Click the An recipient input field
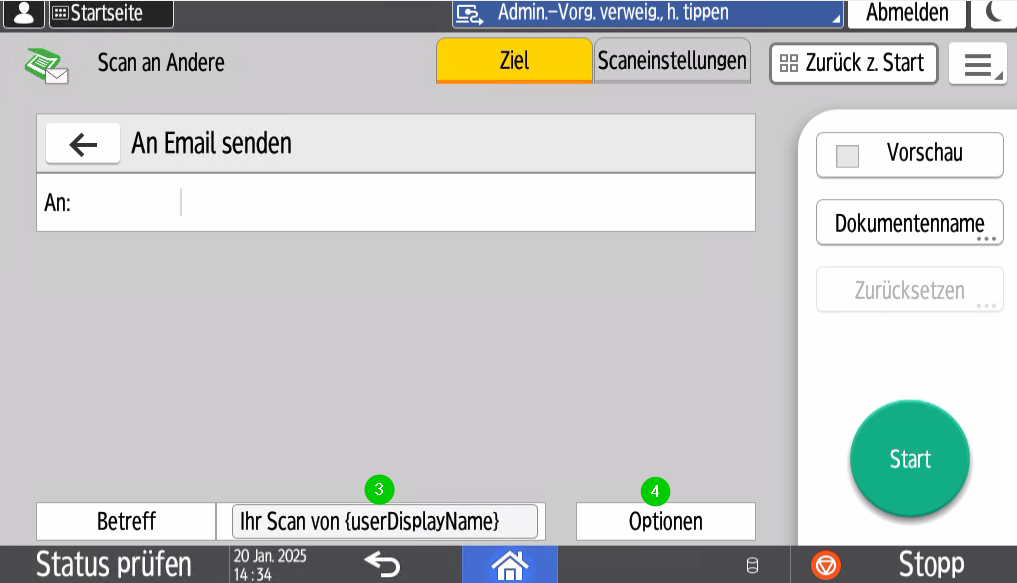 pyautogui.click(x=466, y=203)
